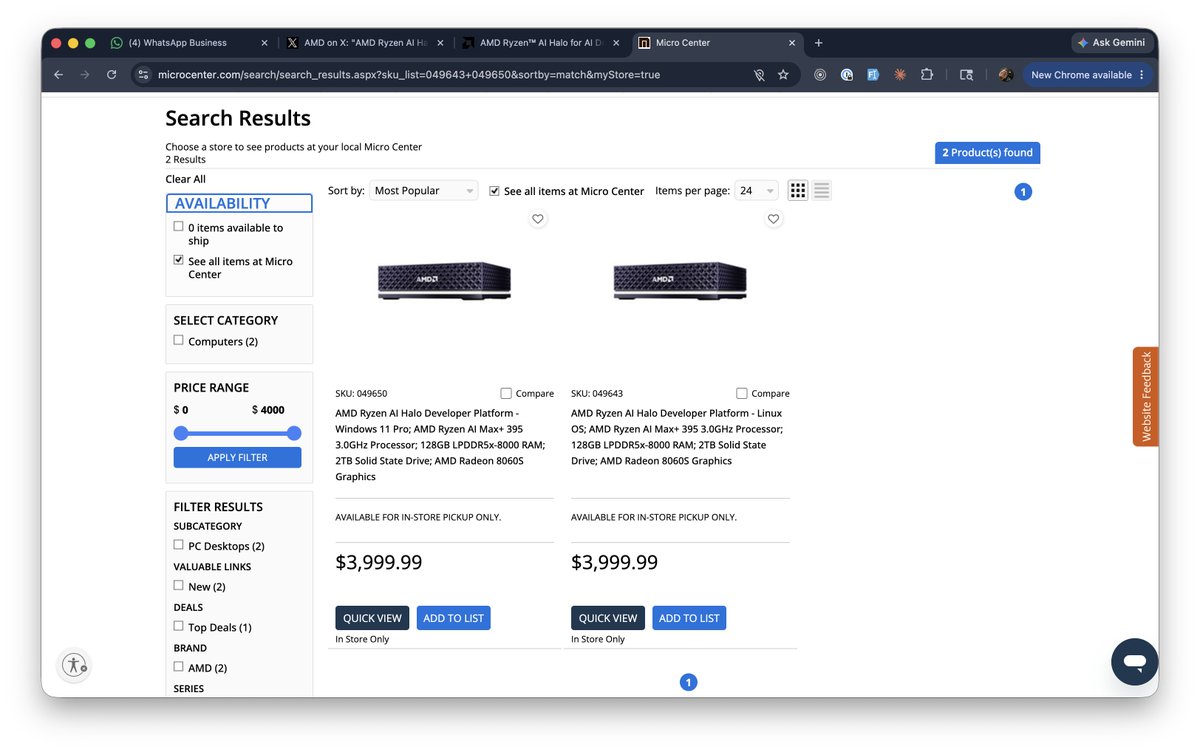Toggle 0 items available to ship
1200x752 pixels.
coord(179,227)
